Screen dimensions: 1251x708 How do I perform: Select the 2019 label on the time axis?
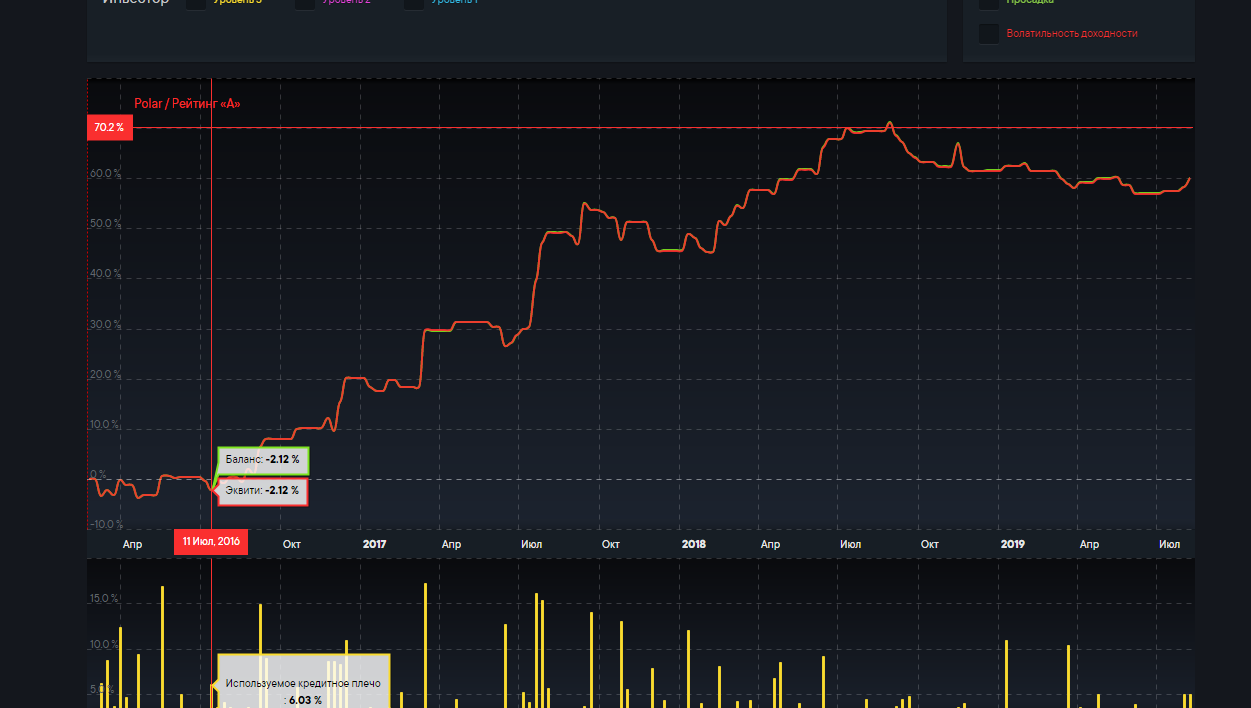point(1012,544)
